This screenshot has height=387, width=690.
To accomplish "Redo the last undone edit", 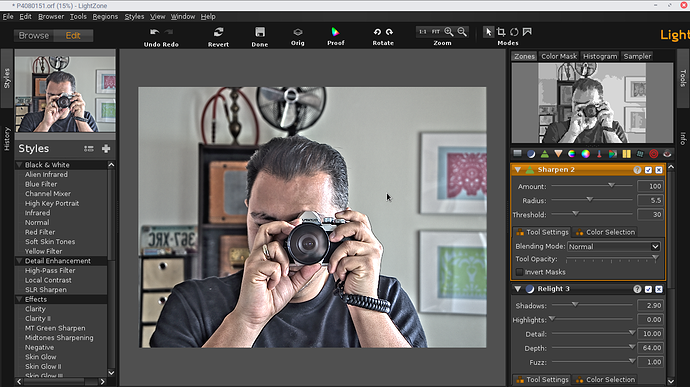I will [x=169, y=32].
